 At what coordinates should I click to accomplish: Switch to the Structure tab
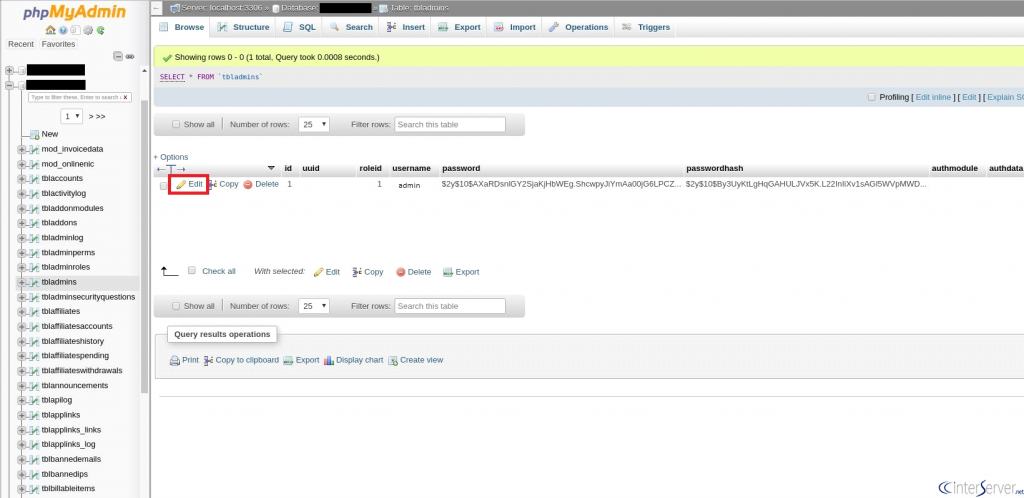coord(244,27)
